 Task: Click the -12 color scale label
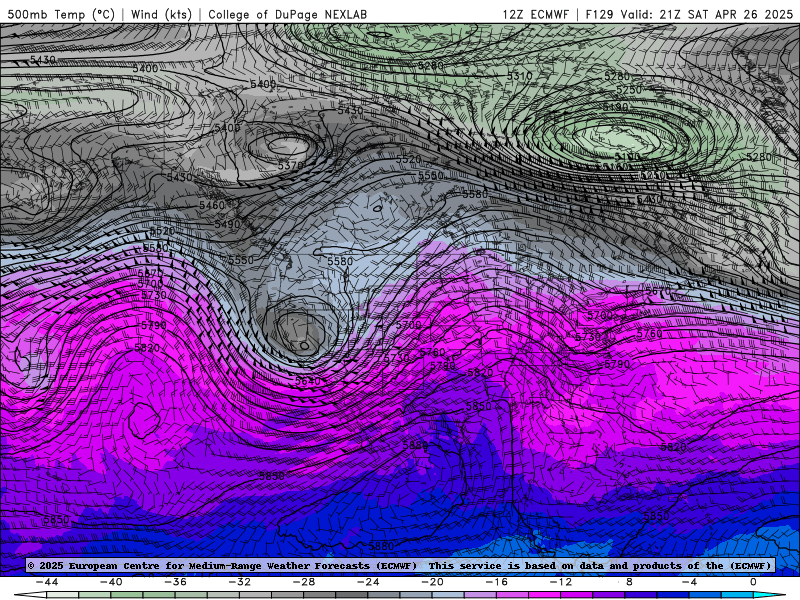pos(561,582)
